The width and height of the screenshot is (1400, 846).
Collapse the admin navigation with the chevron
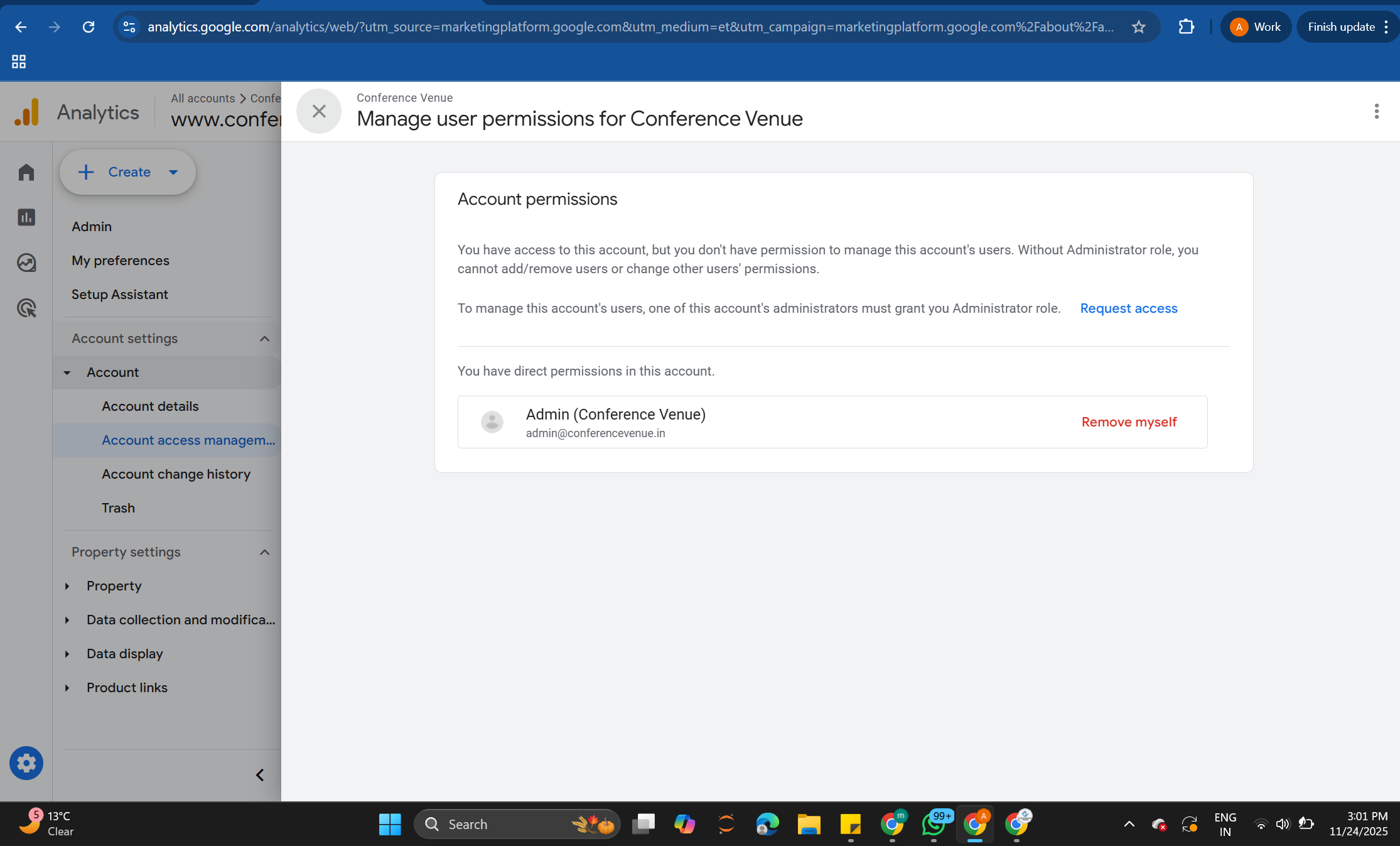260,775
